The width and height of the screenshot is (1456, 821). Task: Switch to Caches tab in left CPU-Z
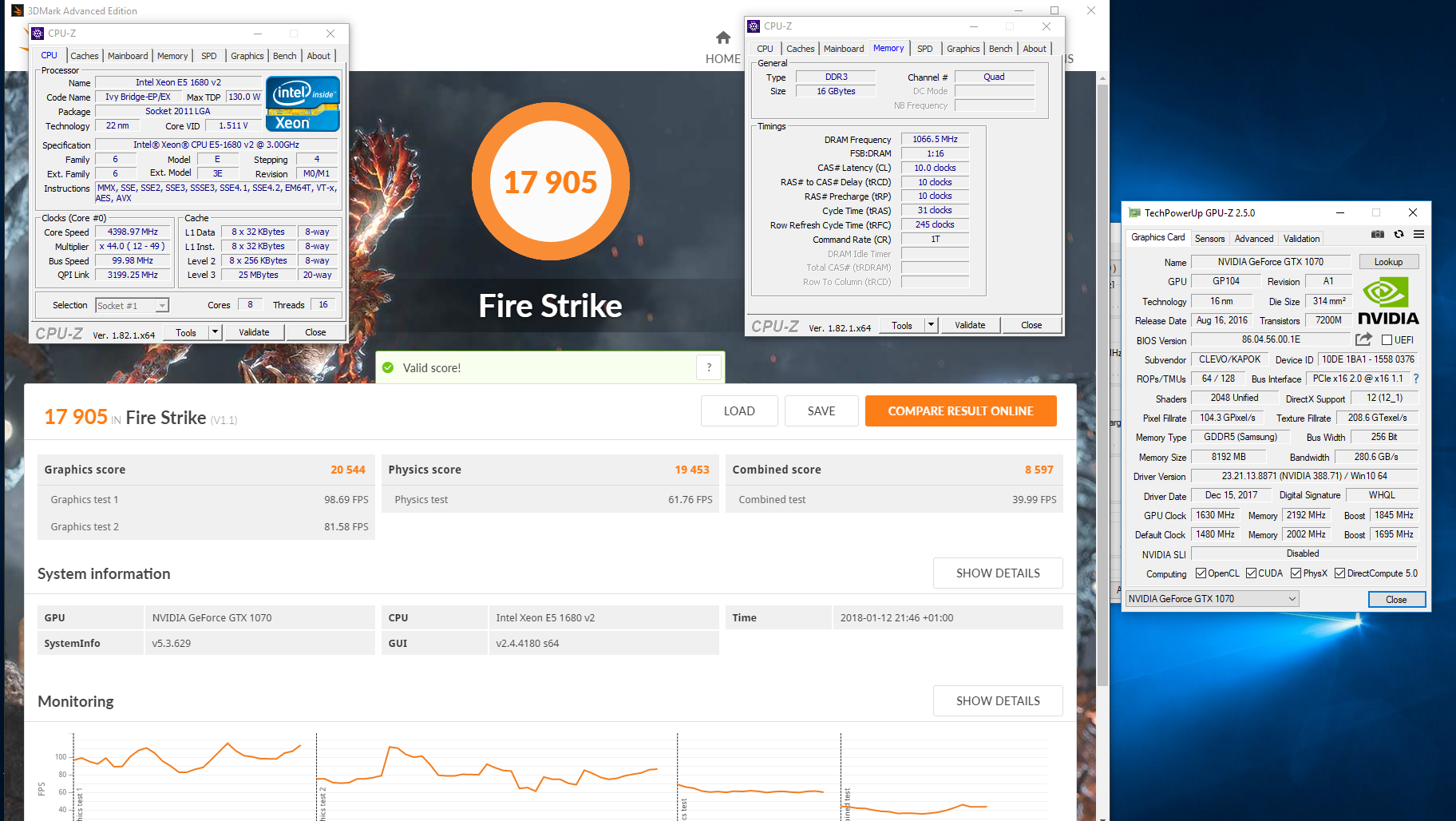tap(85, 56)
